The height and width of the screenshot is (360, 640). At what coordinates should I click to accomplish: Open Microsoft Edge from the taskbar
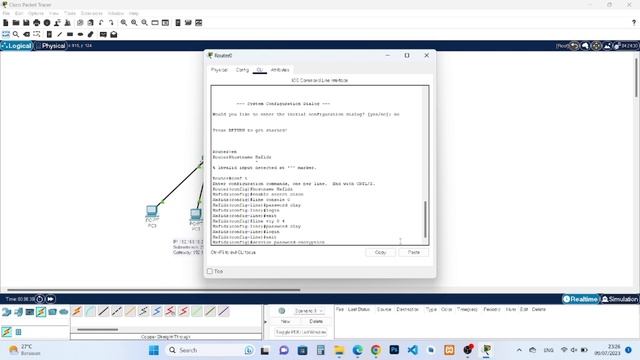[358, 350]
